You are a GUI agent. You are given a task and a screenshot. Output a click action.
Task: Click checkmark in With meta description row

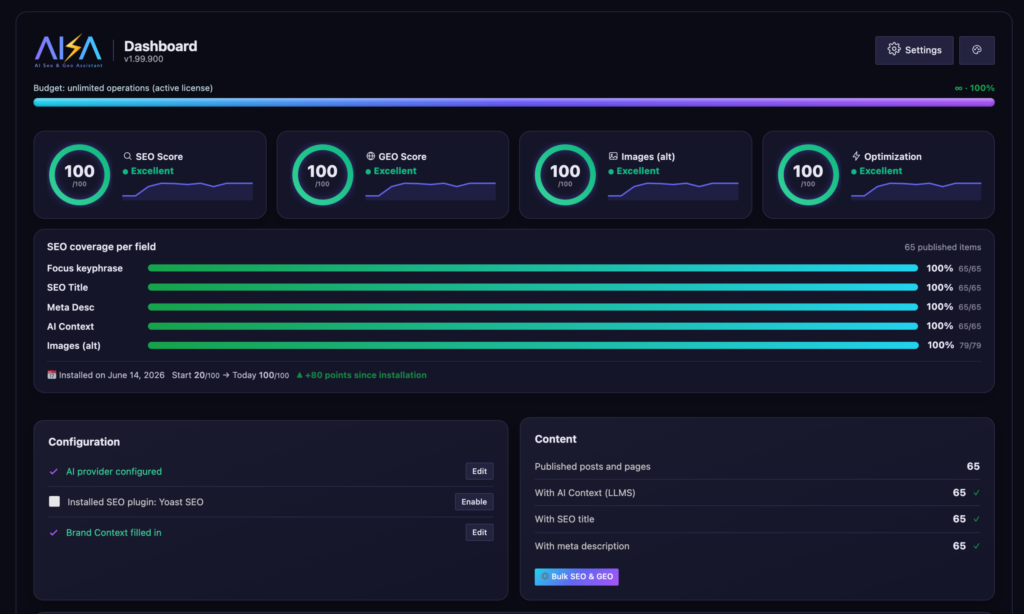click(x=976, y=546)
